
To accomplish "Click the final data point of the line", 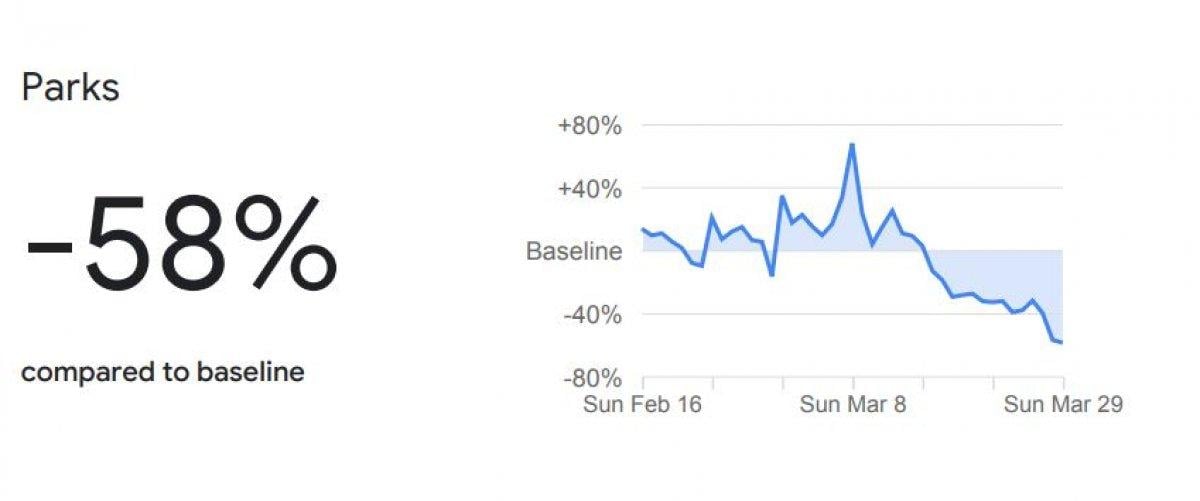I will (1062, 343).
